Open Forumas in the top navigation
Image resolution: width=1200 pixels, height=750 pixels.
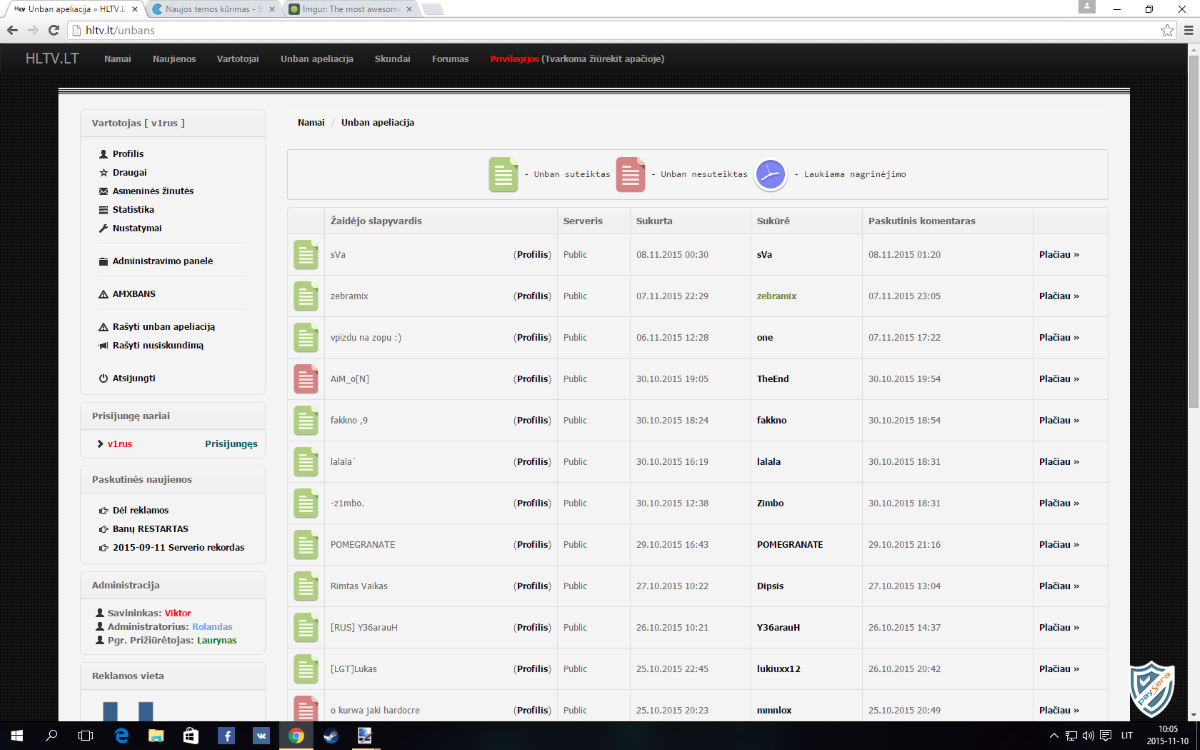(x=450, y=59)
